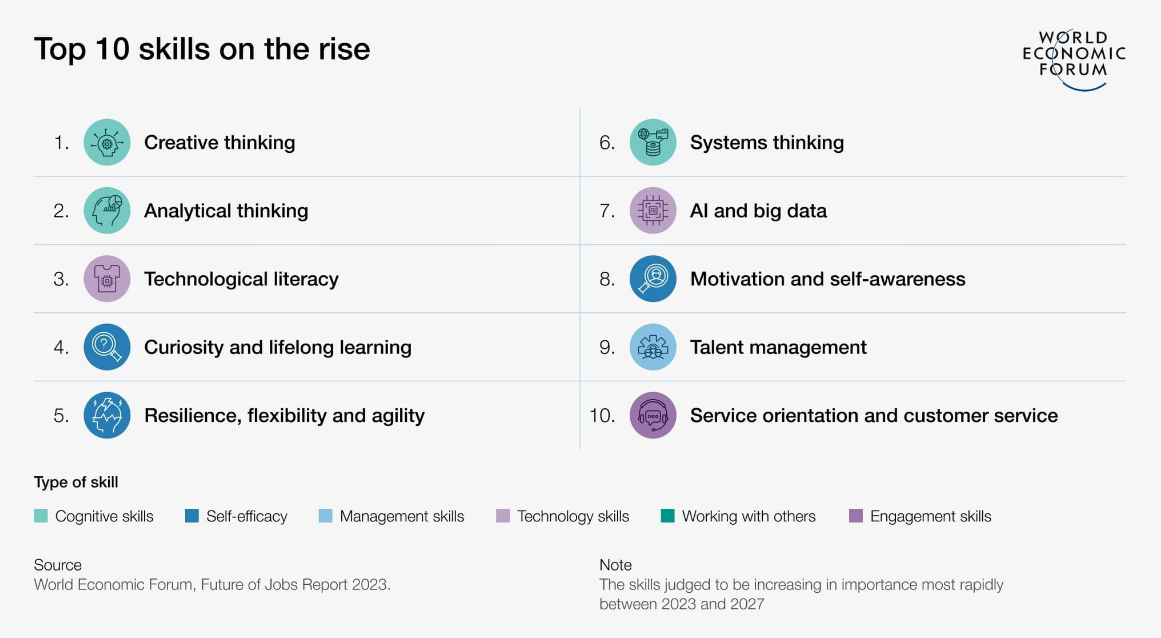Click the Management skills legend swatch

[325, 516]
